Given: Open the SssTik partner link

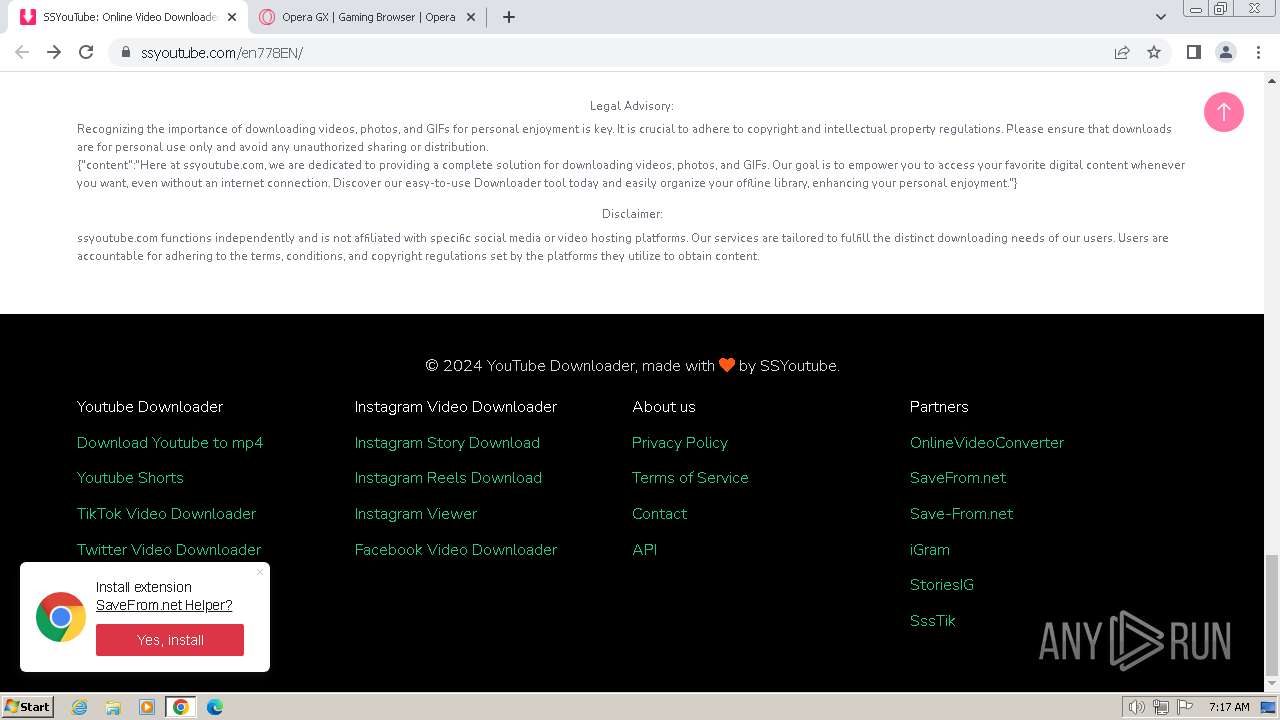Looking at the screenshot, I should (933, 621).
